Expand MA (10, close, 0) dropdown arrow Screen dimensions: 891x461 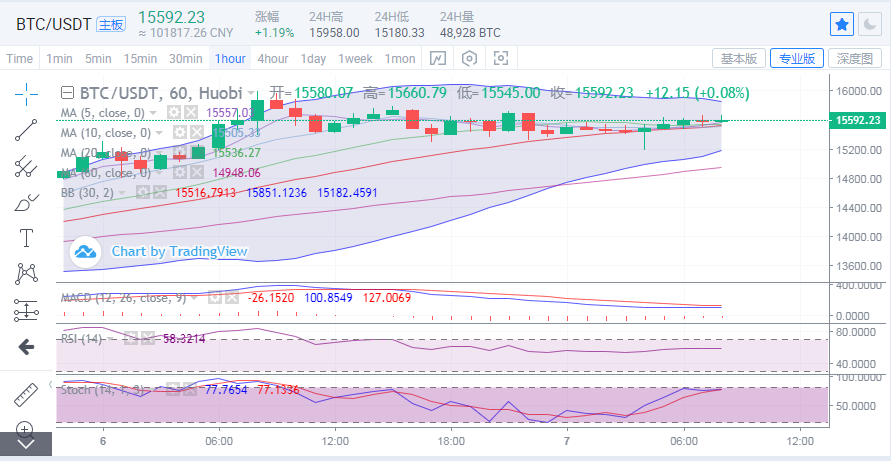pyautogui.click(x=159, y=133)
